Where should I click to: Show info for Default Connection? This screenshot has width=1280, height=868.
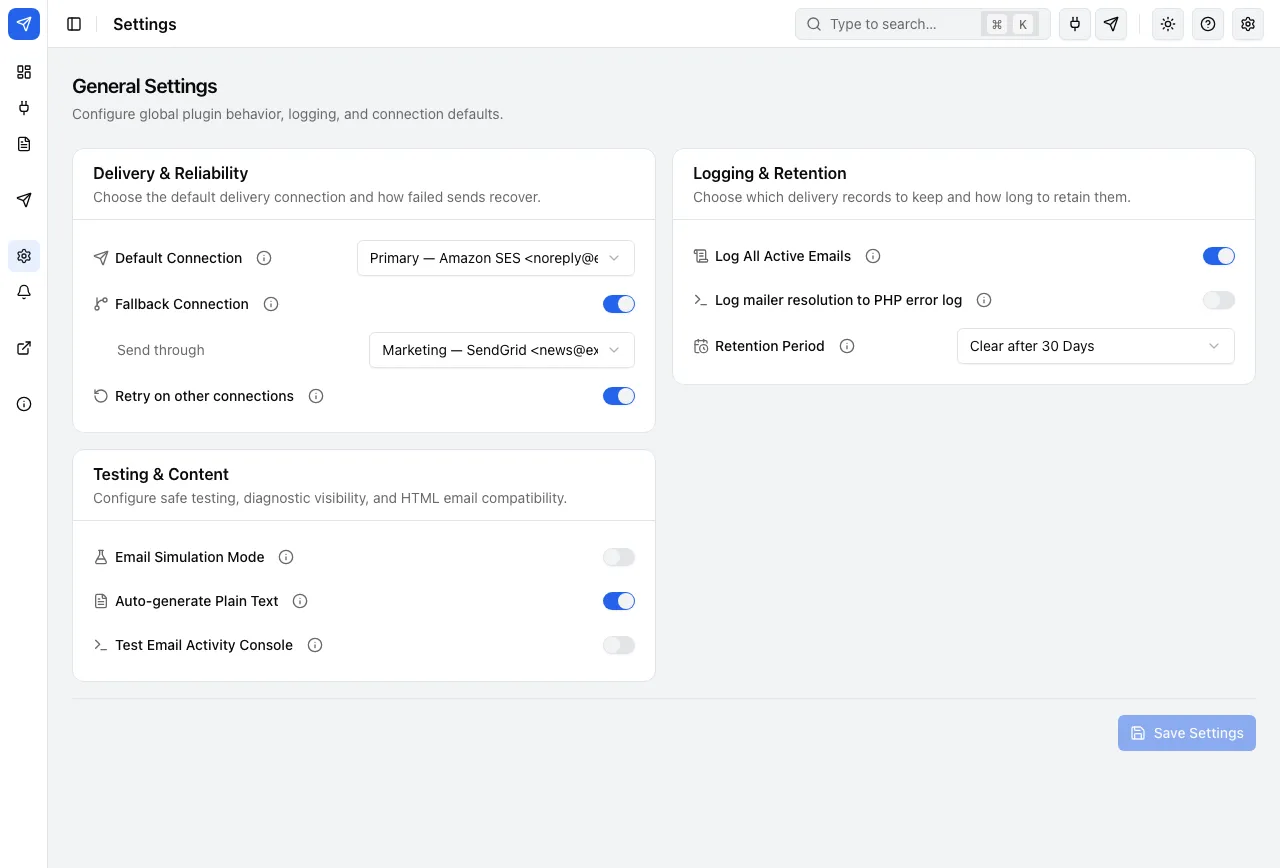coord(264,258)
